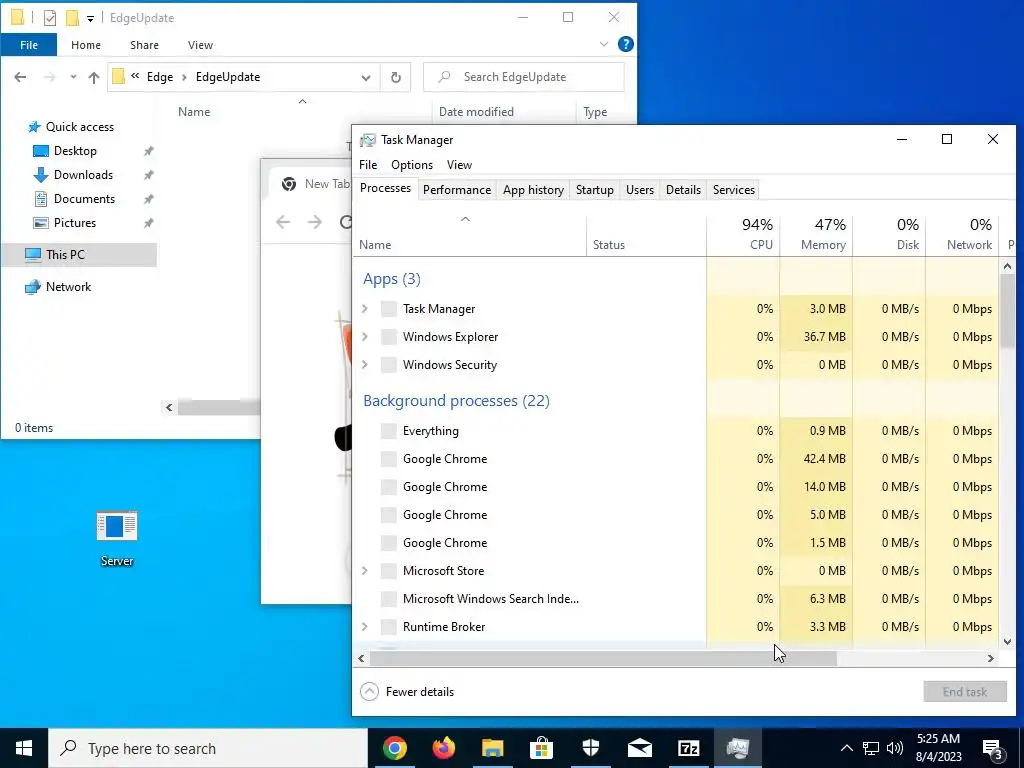The width and height of the screenshot is (1024, 768).
Task: Open the Services tab
Action: point(733,190)
